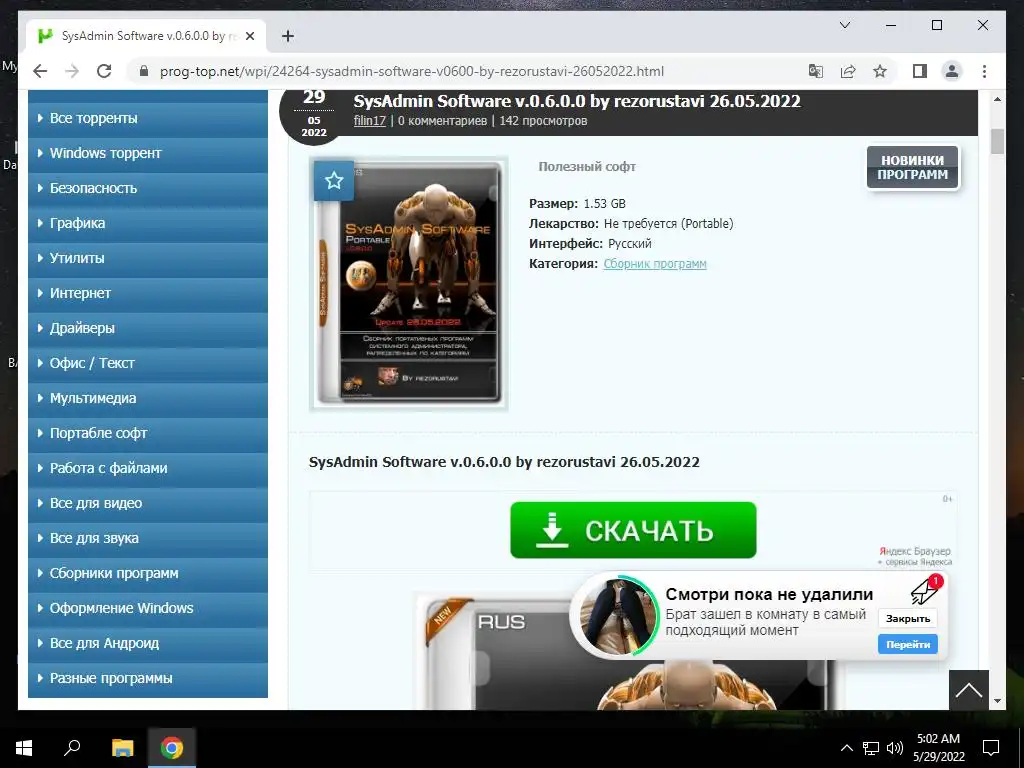Close the SysAdmin Software tab

(249, 36)
